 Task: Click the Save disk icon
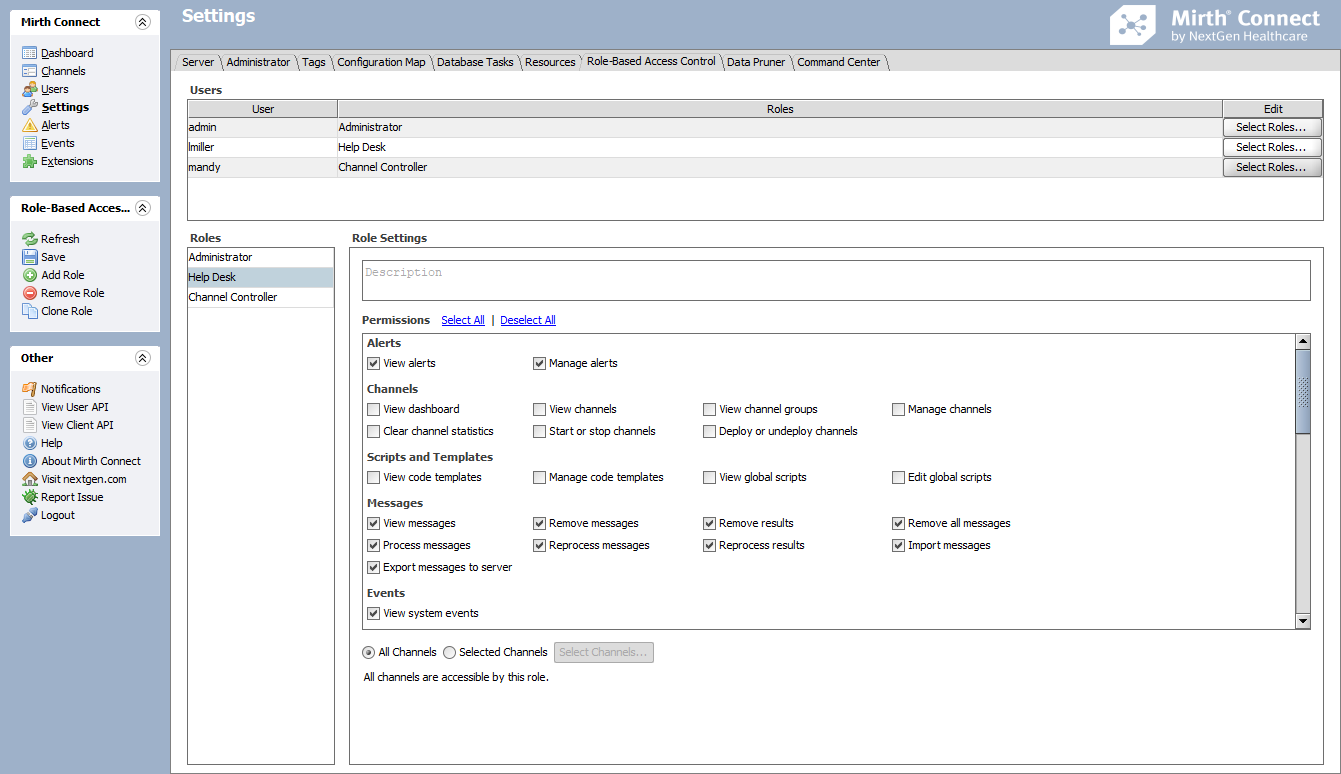click(30, 257)
